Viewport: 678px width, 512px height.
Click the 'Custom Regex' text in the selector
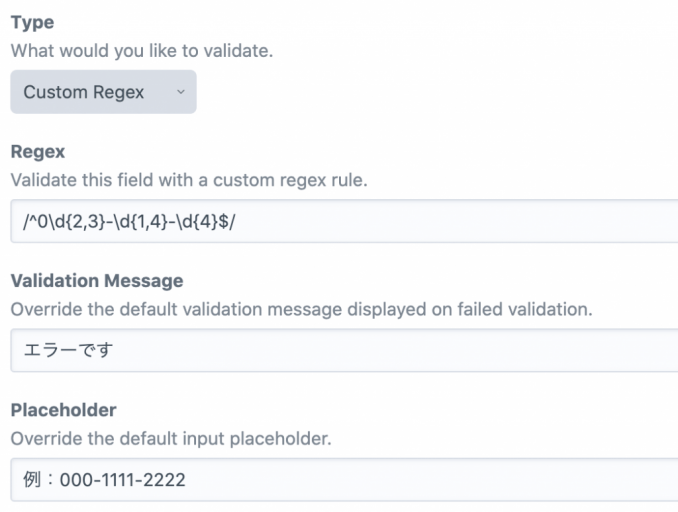pyautogui.click(x=84, y=92)
